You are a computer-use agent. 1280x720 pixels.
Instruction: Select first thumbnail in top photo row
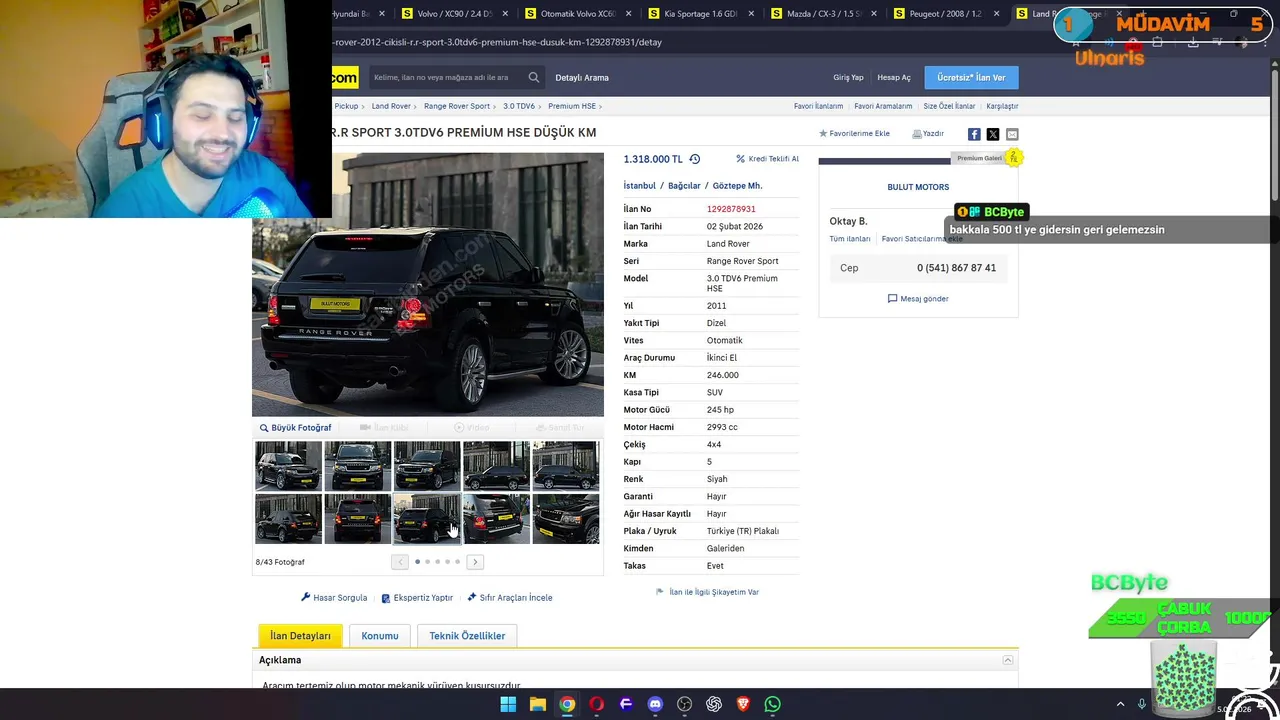point(288,466)
